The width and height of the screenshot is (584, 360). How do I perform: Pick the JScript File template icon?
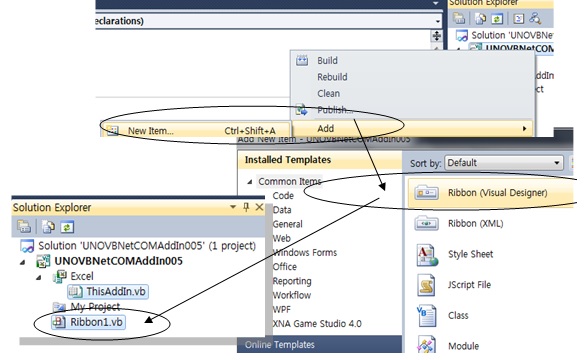point(426,285)
